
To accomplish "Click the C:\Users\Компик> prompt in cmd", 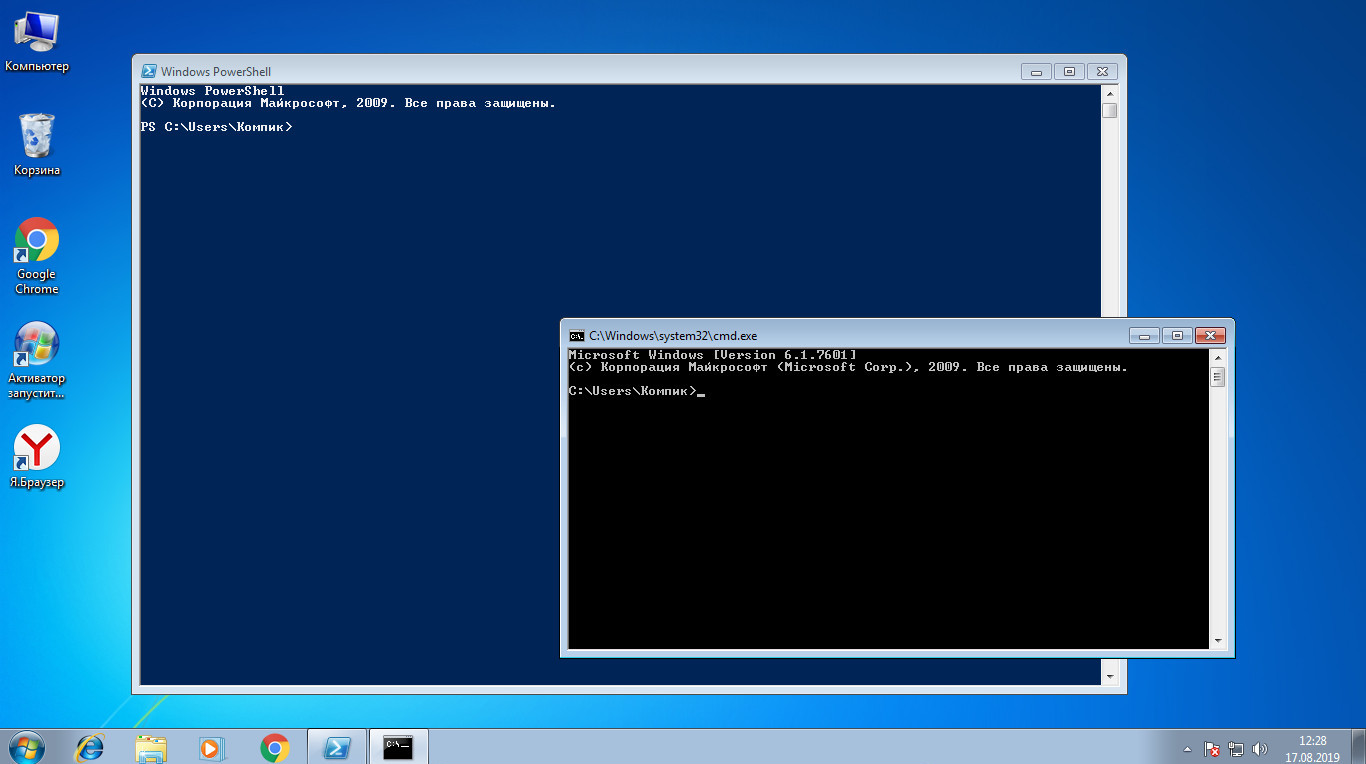I will point(632,391).
